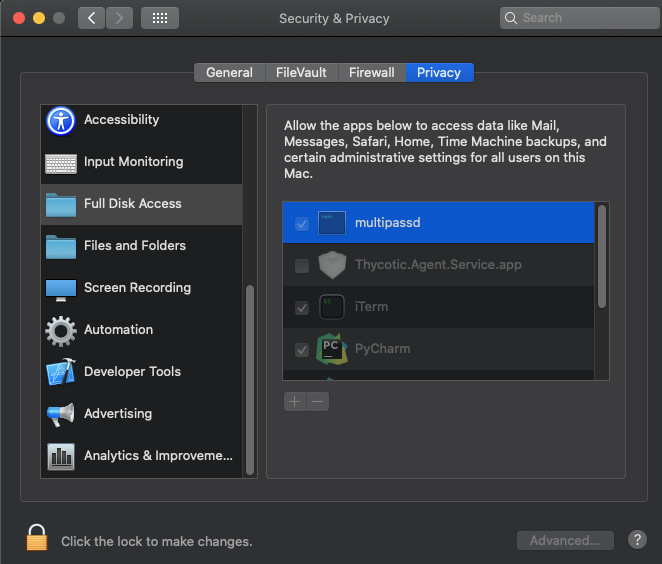Toggle the multipassd checkbox

pos(302,223)
